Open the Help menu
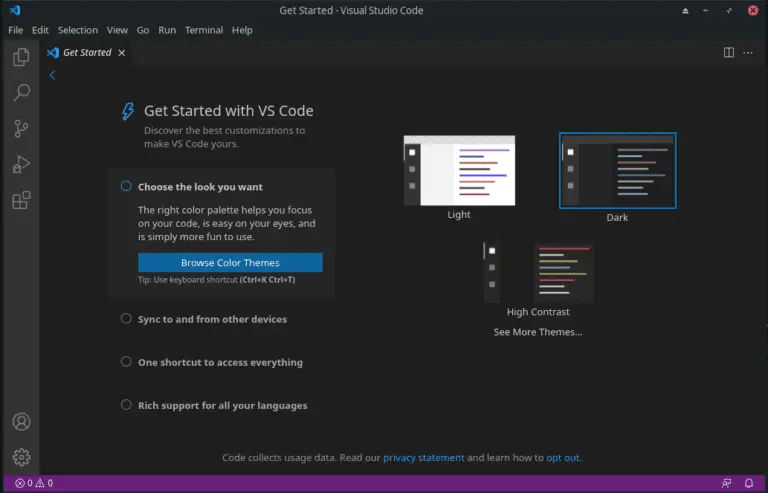This screenshot has height=493, width=768. tap(242, 30)
